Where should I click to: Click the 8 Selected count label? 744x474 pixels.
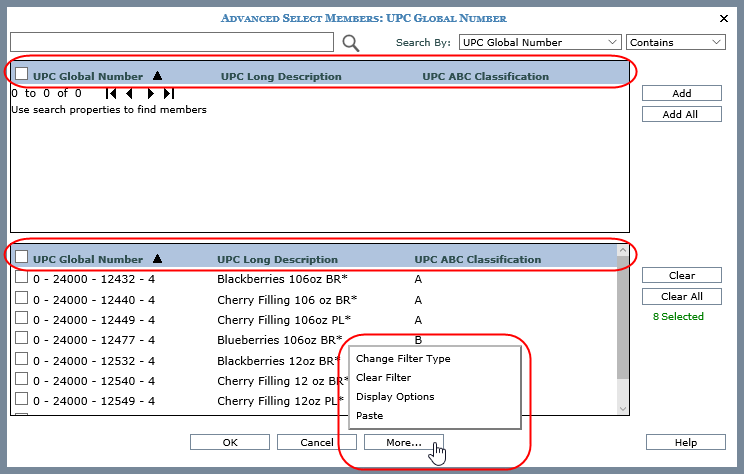(x=678, y=316)
